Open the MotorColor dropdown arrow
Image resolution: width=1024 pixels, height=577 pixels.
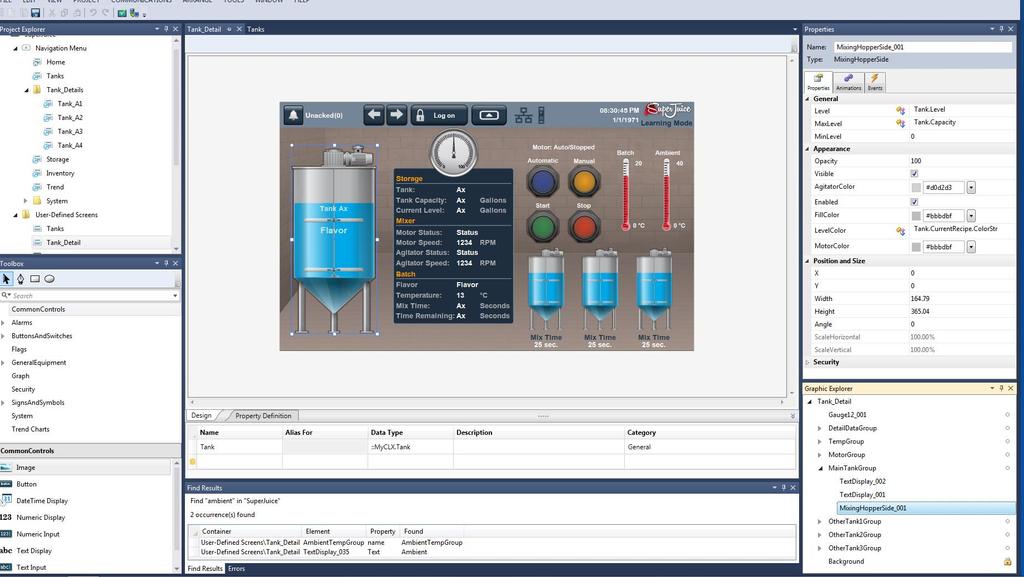pos(971,247)
